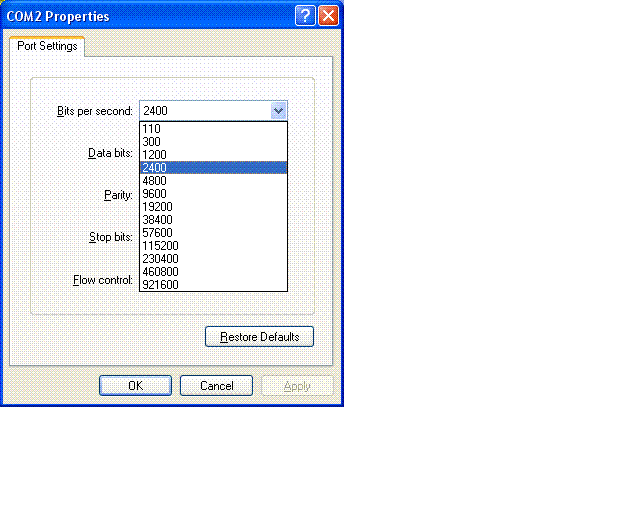Click the Help question mark icon
640x512 pixels.
pos(306,16)
